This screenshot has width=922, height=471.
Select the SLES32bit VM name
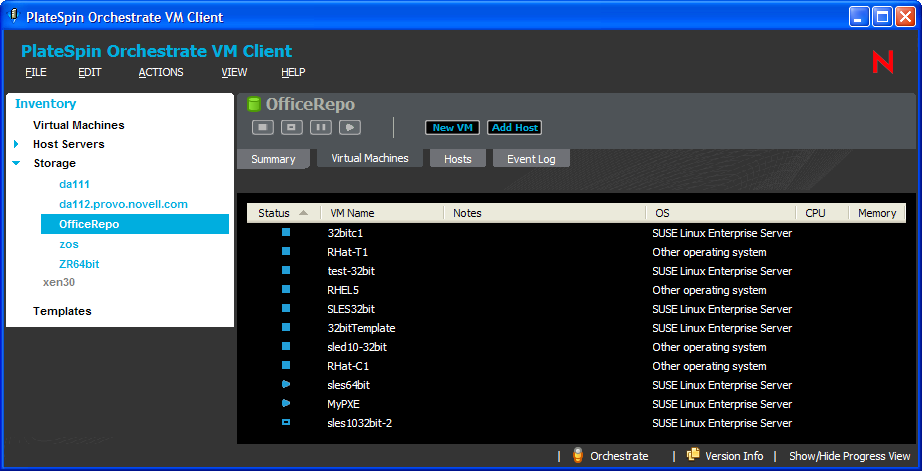coord(351,309)
